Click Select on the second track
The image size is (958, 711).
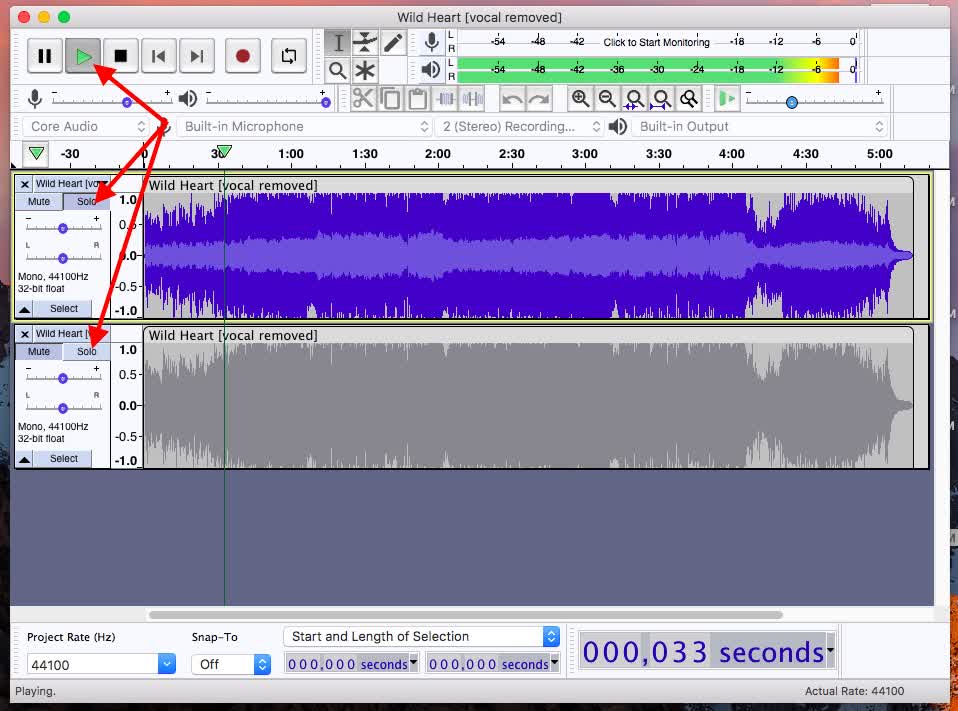click(64, 458)
